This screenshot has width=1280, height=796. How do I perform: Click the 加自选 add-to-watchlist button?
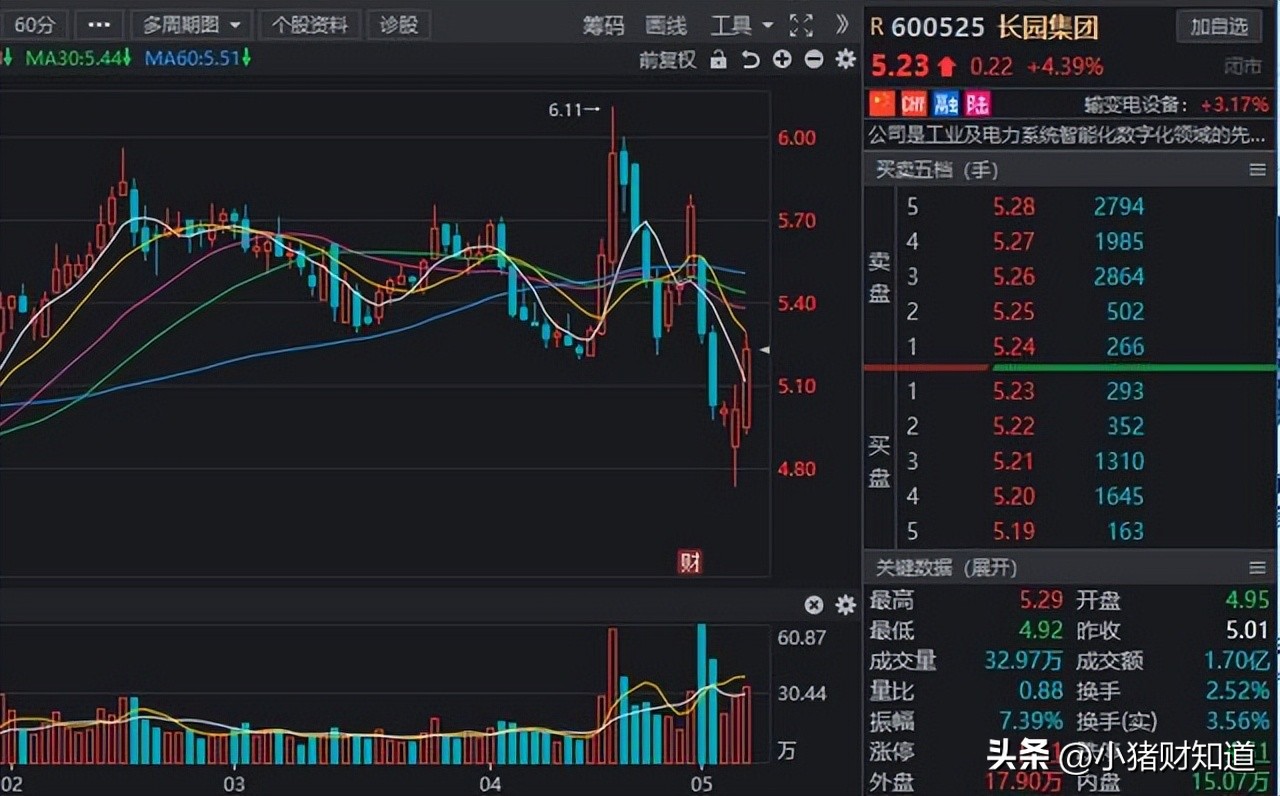[1218, 27]
